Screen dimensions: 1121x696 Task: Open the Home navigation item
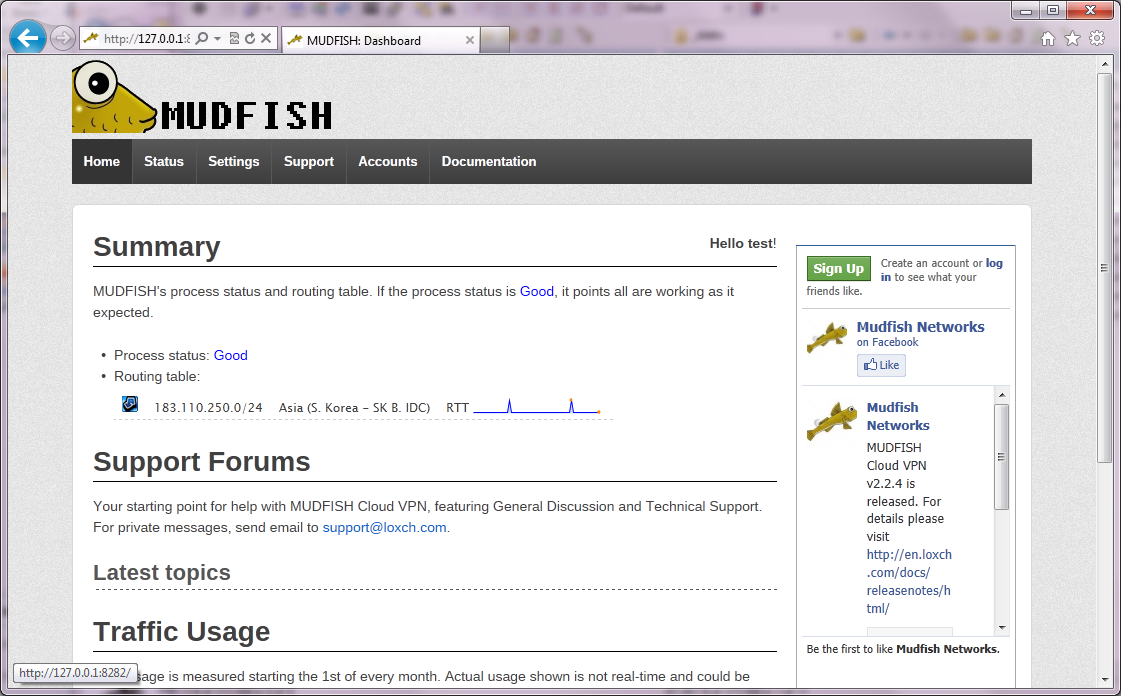(102, 161)
